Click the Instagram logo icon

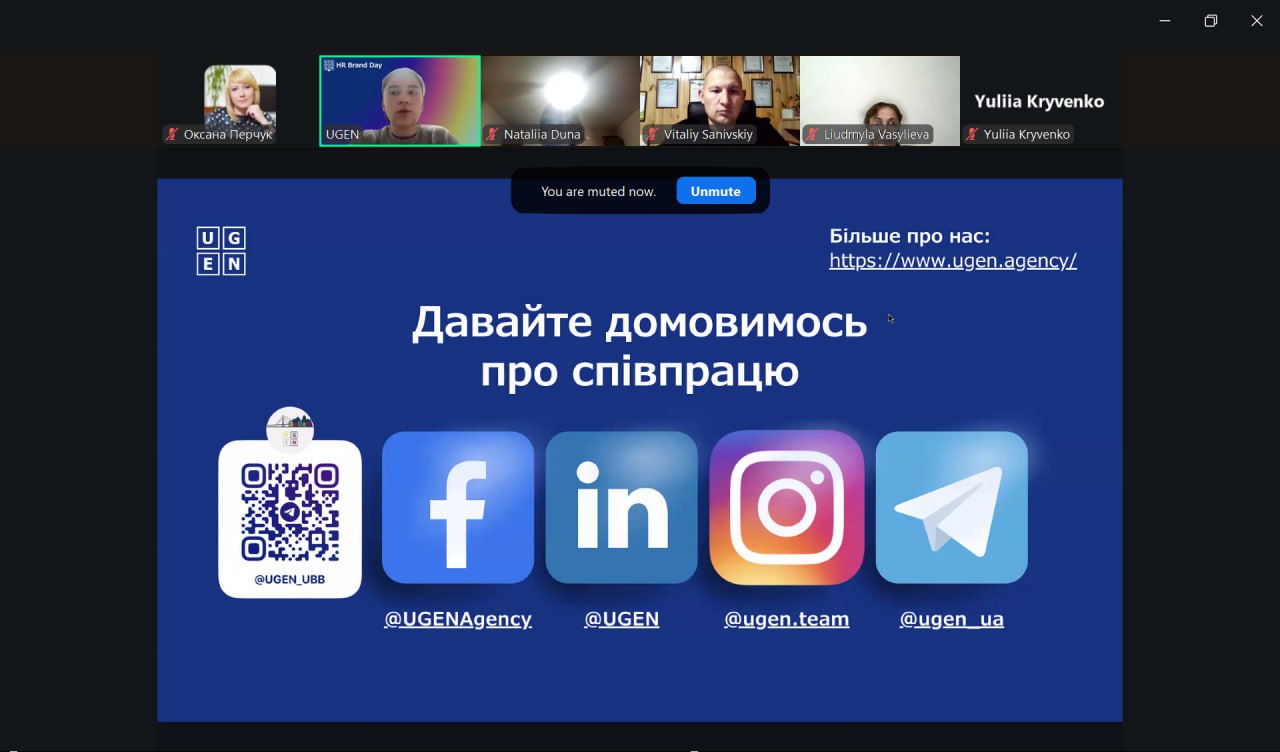pyautogui.click(x=786, y=507)
